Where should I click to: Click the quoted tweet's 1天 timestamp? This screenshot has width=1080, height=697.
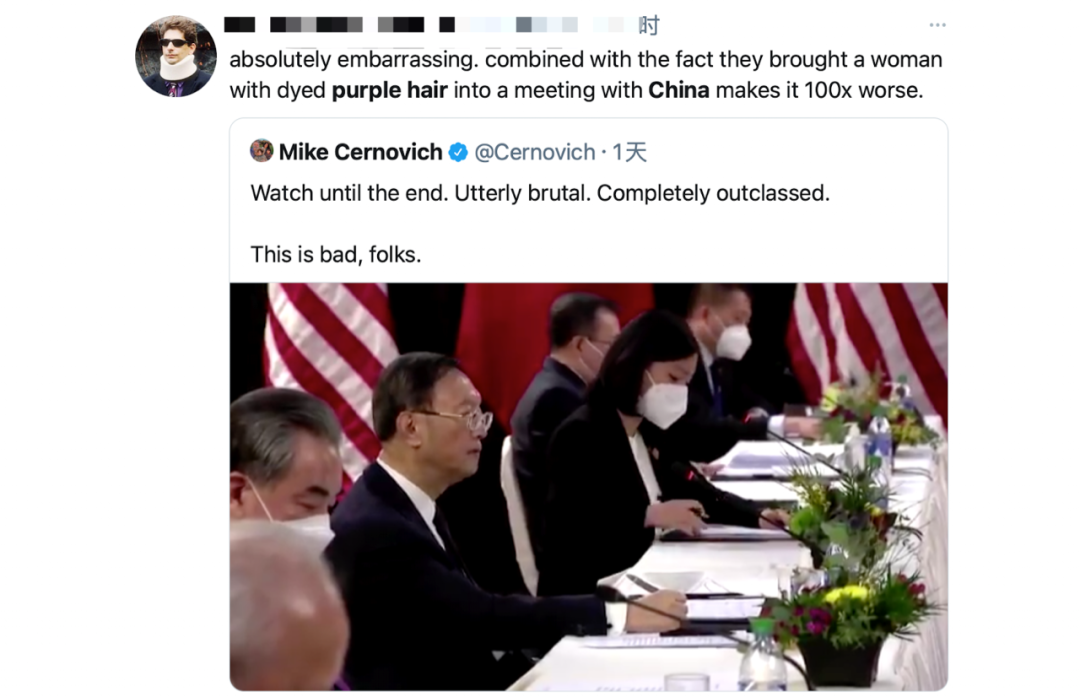coord(630,152)
